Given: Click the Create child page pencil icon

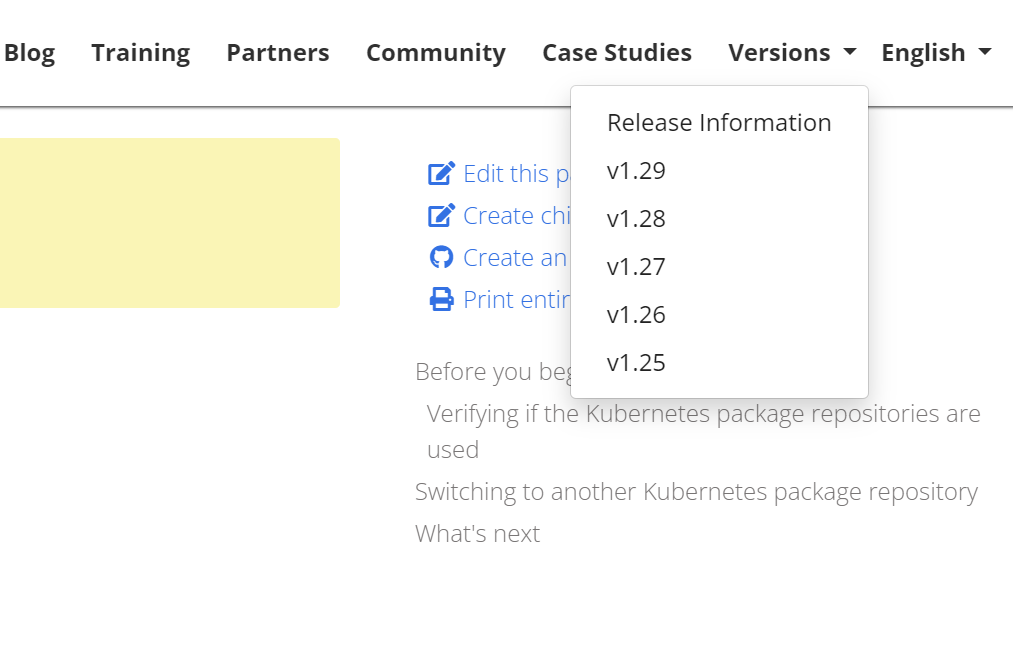Looking at the screenshot, I should pyautogui.click(x=441, y=216).
